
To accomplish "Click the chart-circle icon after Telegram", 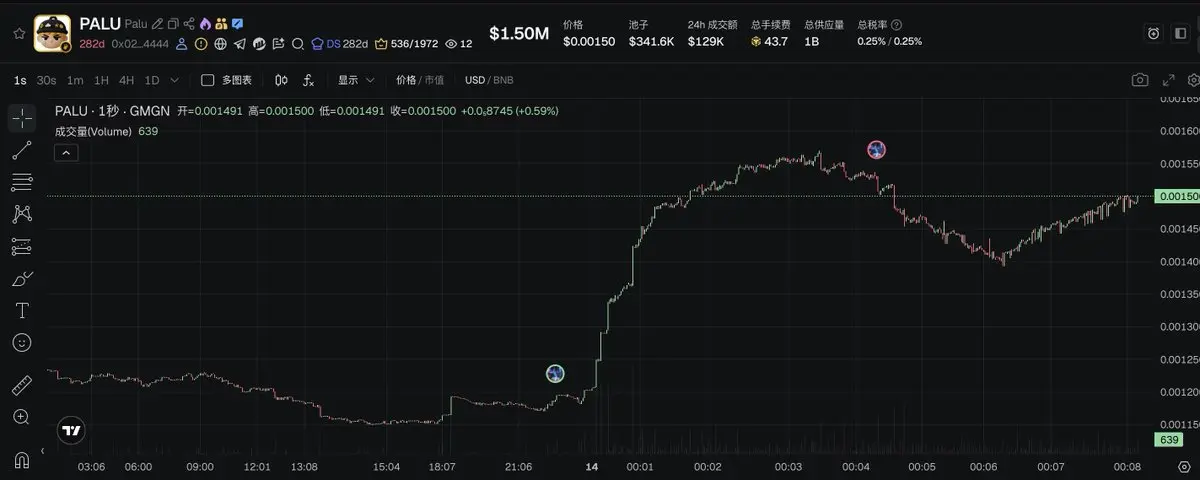I will 258,44.
